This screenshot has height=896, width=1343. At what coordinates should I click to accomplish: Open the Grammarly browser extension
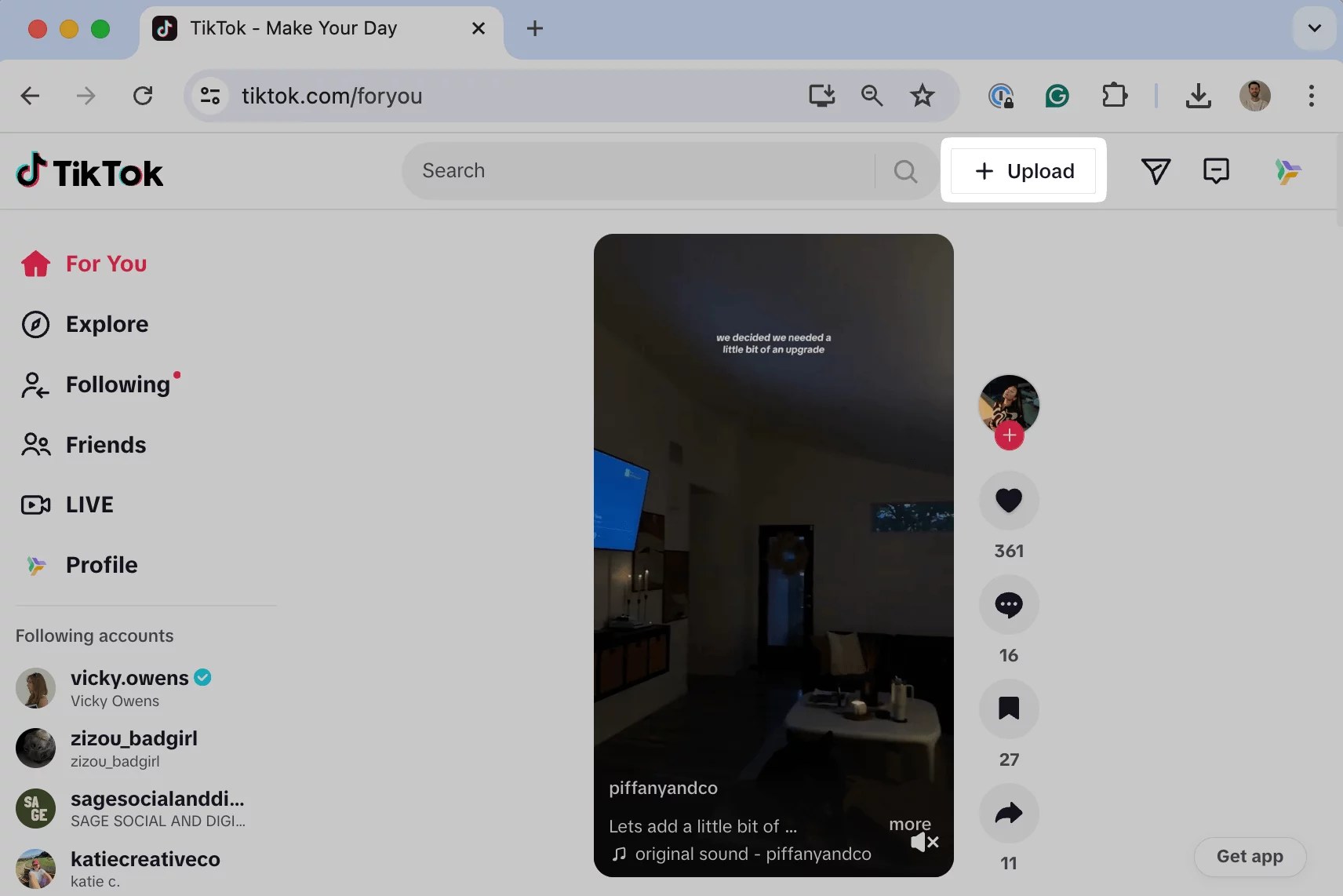[x=1056, y=96]
